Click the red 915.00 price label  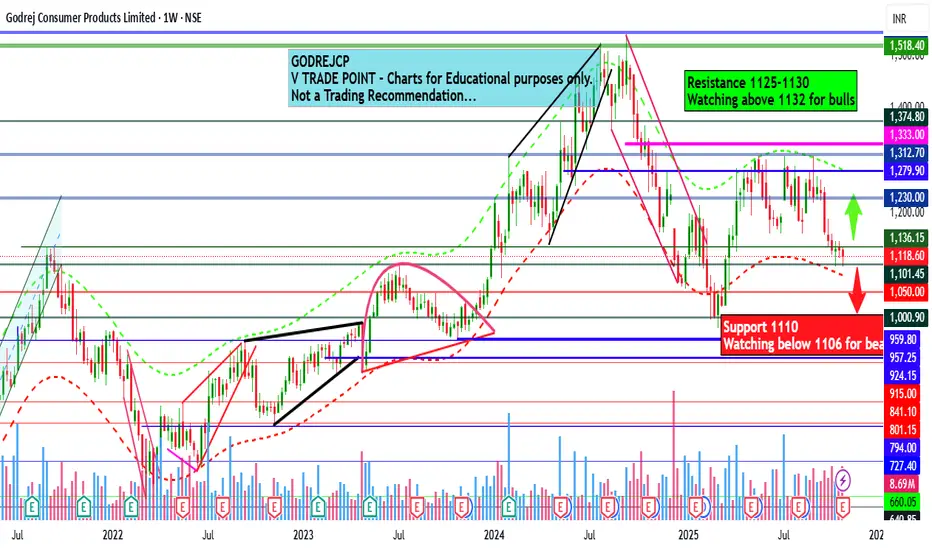pos(903,394)
